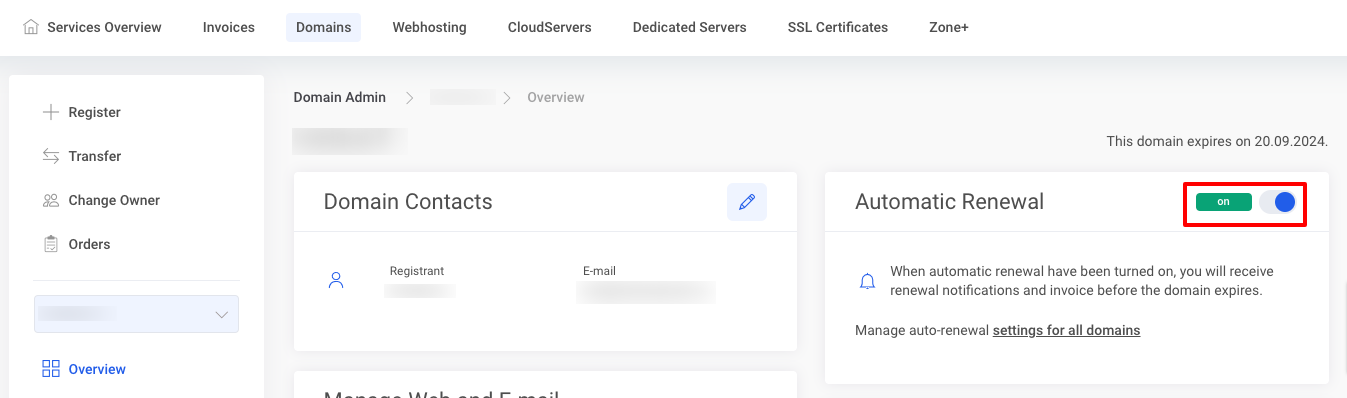Screen dimensions: 1347x398
Task: Open Services Overview menu item
Action: pos(104,27)
